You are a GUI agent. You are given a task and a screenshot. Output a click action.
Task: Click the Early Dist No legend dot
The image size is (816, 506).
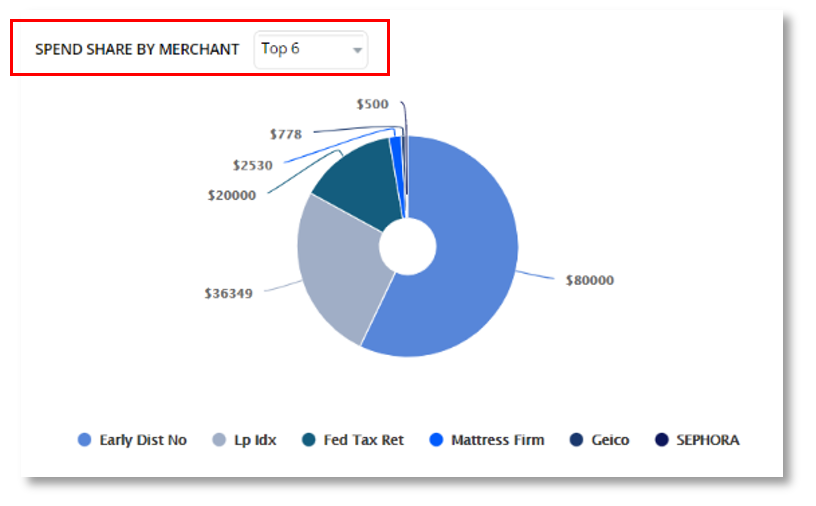(x=84, y=440)
